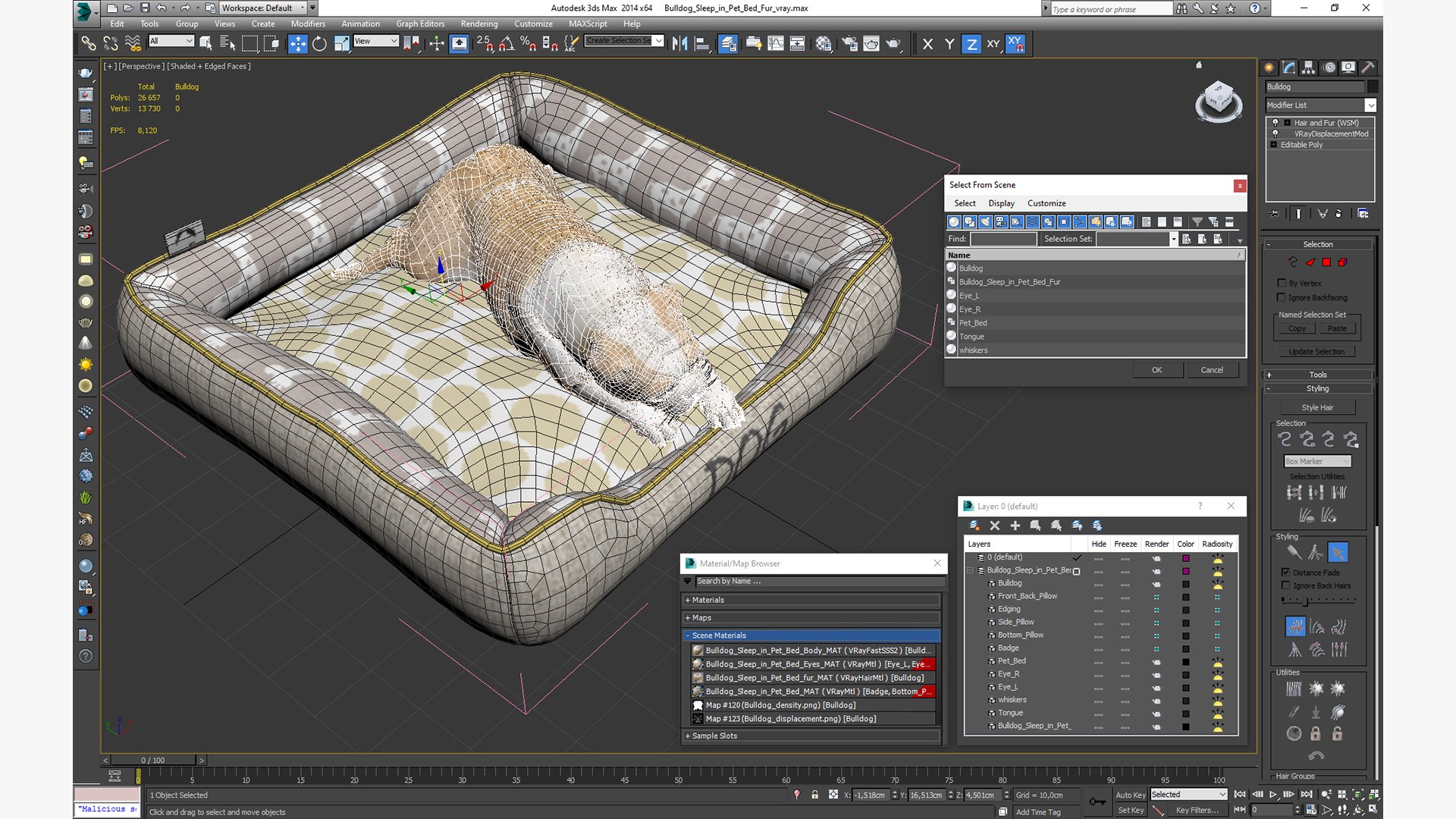Open the Align tool icon

[702, 44]
